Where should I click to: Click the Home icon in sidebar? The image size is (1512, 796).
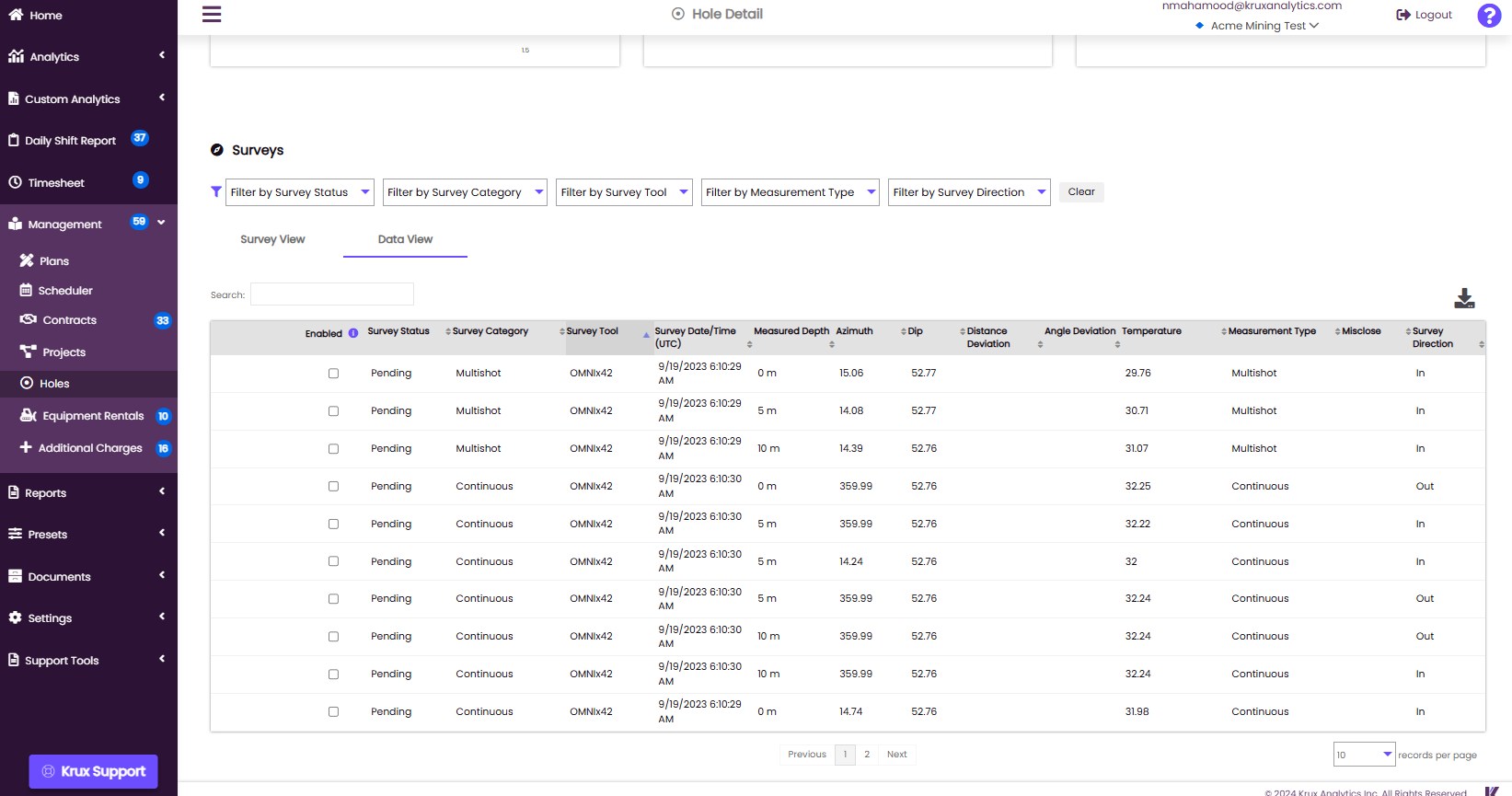[16, 15]
